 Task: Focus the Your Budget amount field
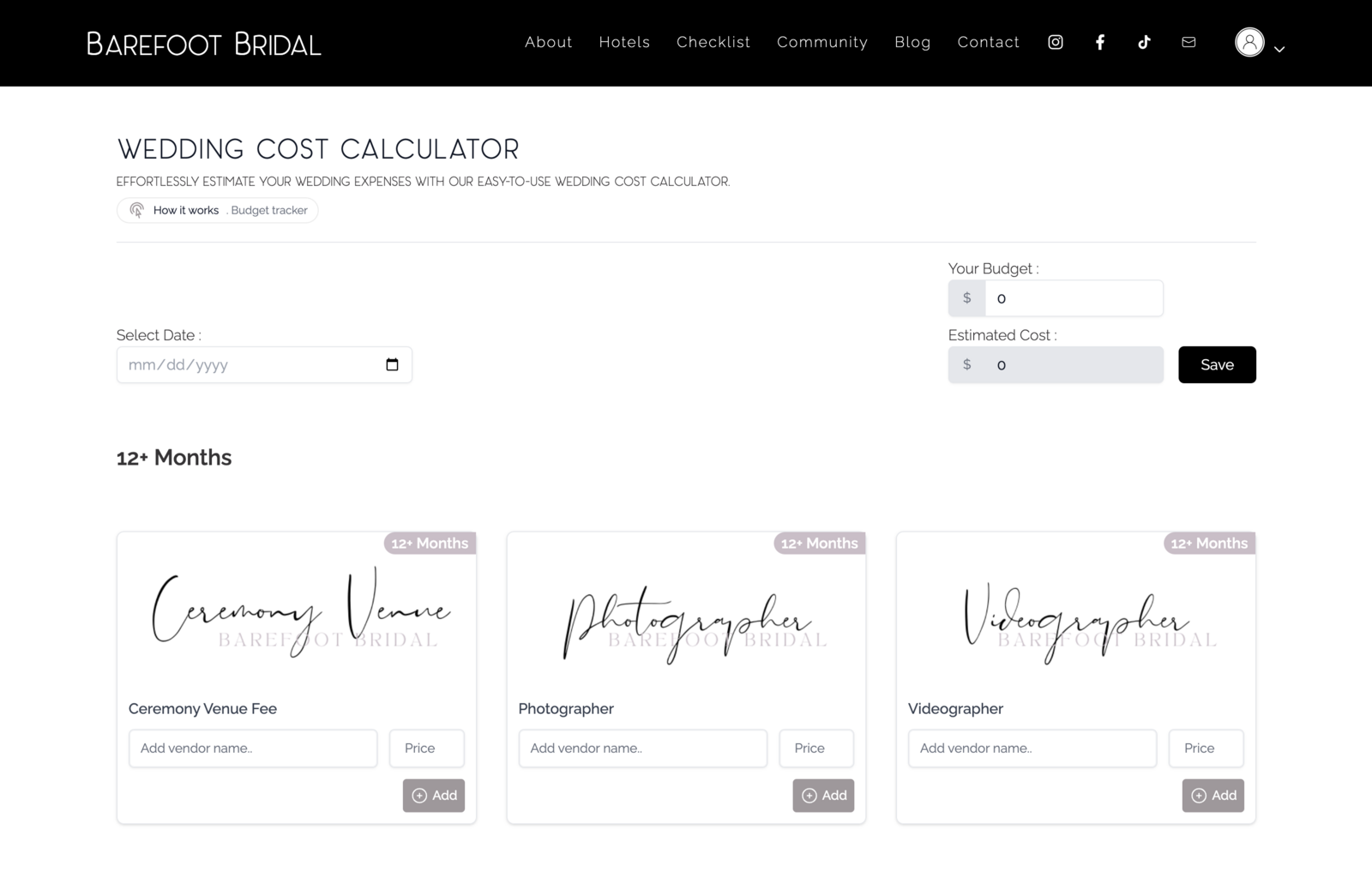tap(1073, 298)
